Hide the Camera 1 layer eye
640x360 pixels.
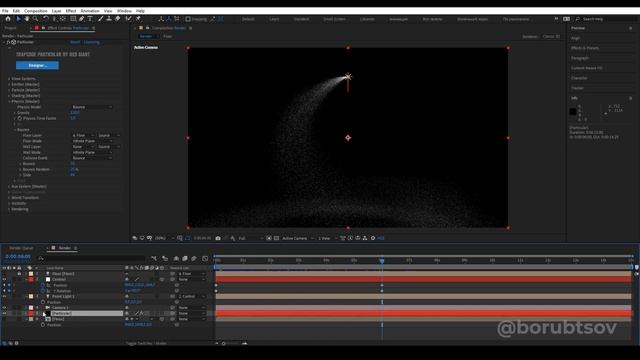coord(4,308)
